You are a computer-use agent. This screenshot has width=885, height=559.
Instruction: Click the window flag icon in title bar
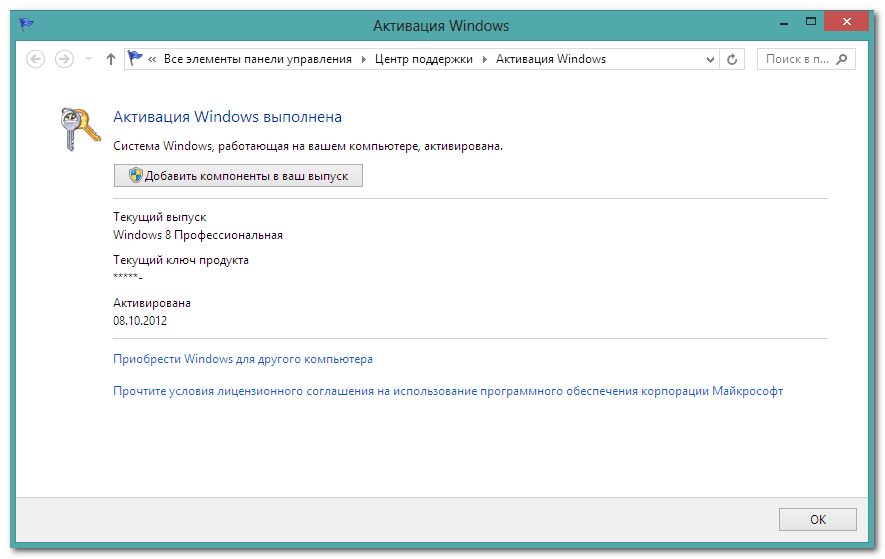[x=26, y=24]
